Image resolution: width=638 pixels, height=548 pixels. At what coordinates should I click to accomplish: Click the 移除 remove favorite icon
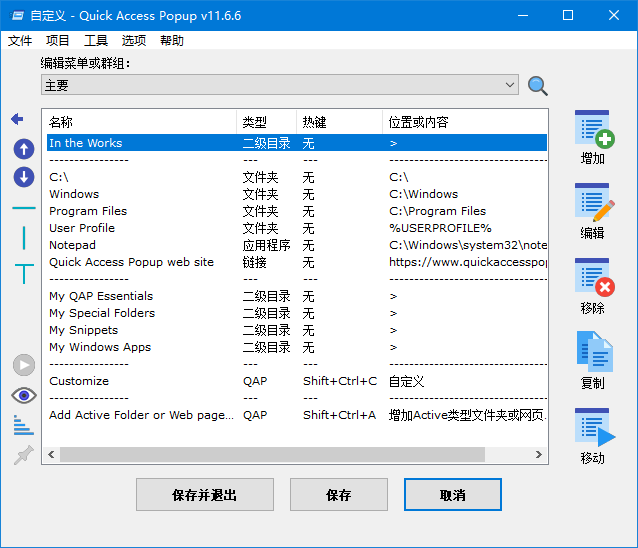click(x=594, y=277)
